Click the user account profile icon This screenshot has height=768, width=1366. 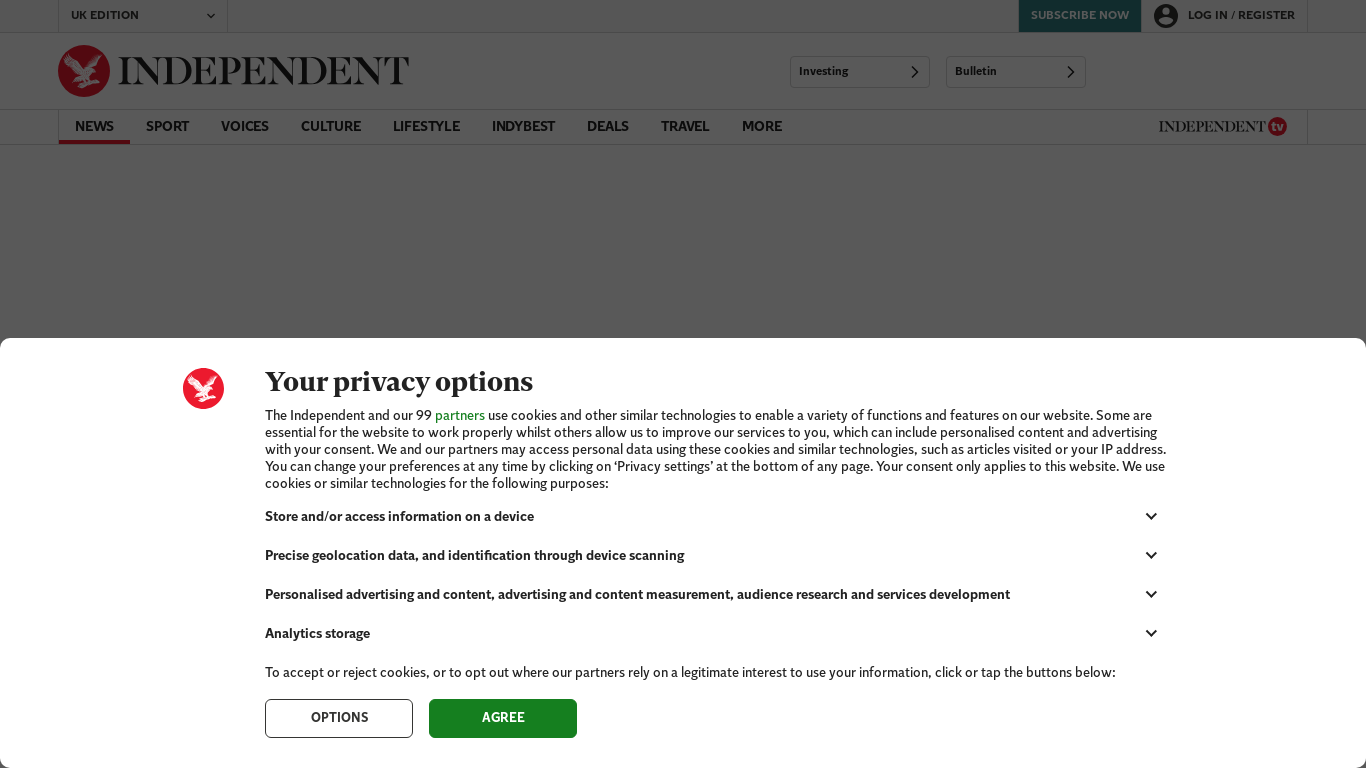click(1165, 16)
